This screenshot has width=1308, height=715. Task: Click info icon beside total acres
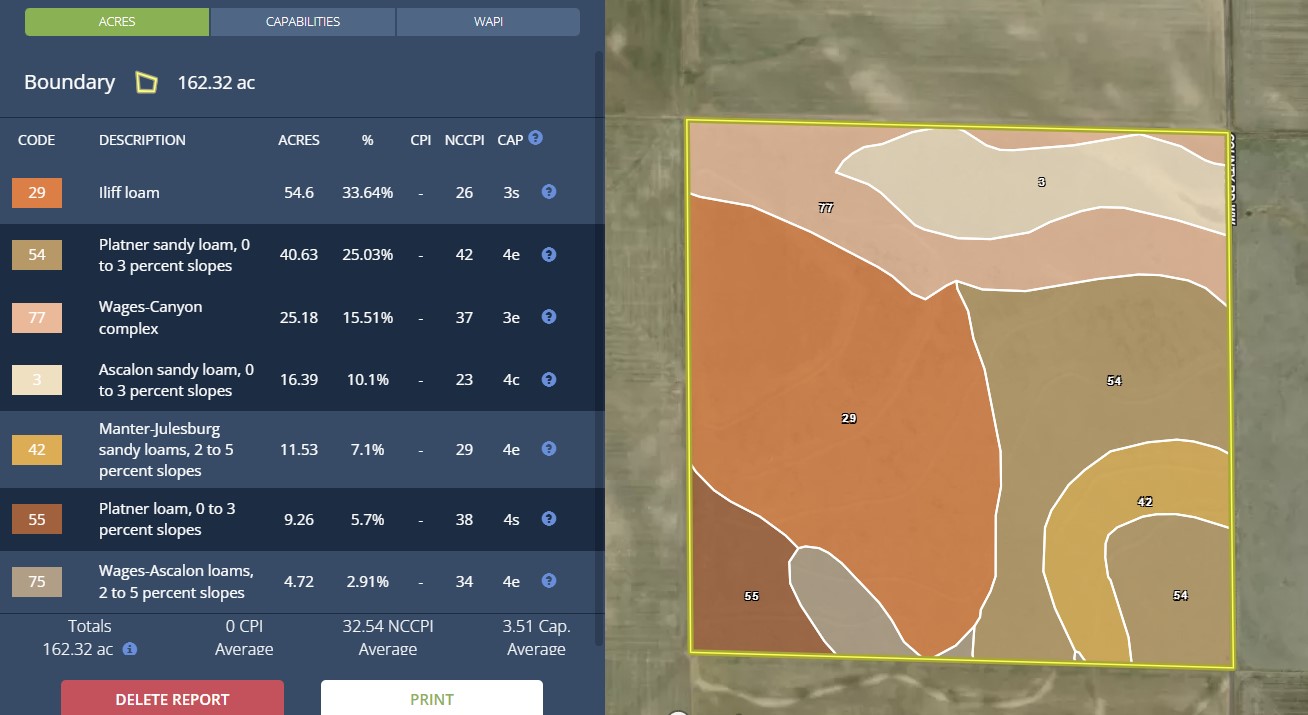130,649
